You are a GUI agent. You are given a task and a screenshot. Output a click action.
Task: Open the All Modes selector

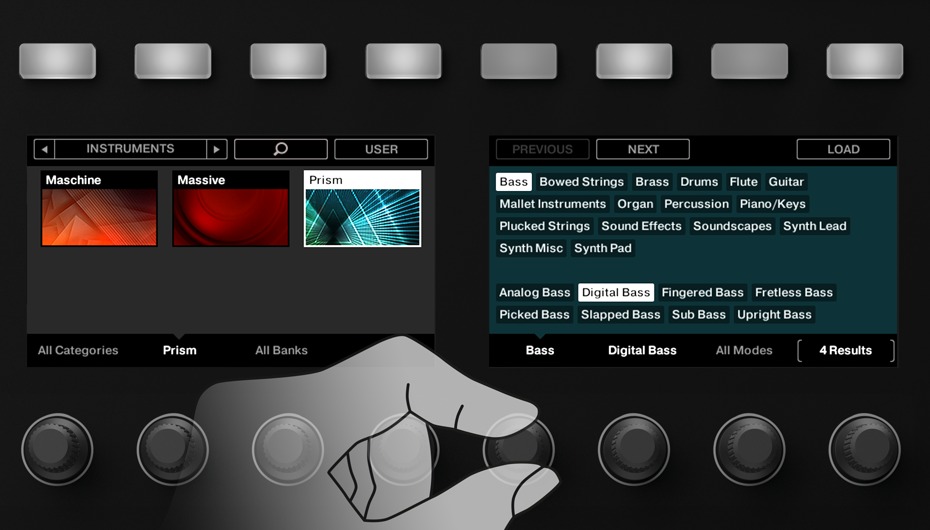click(x=744, y=350)
